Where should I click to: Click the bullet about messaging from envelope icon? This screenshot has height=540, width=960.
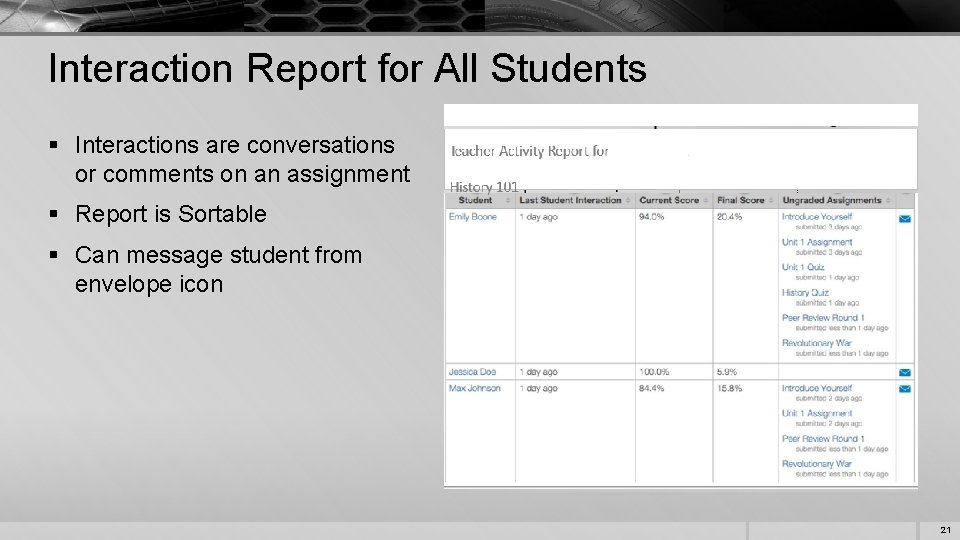pyautogui.click(x=219, y=269)
